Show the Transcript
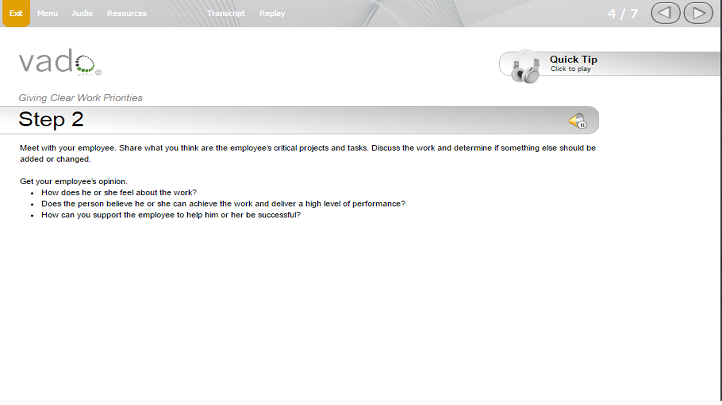This screenshot has height=405, width=722. tap(226, 13)
